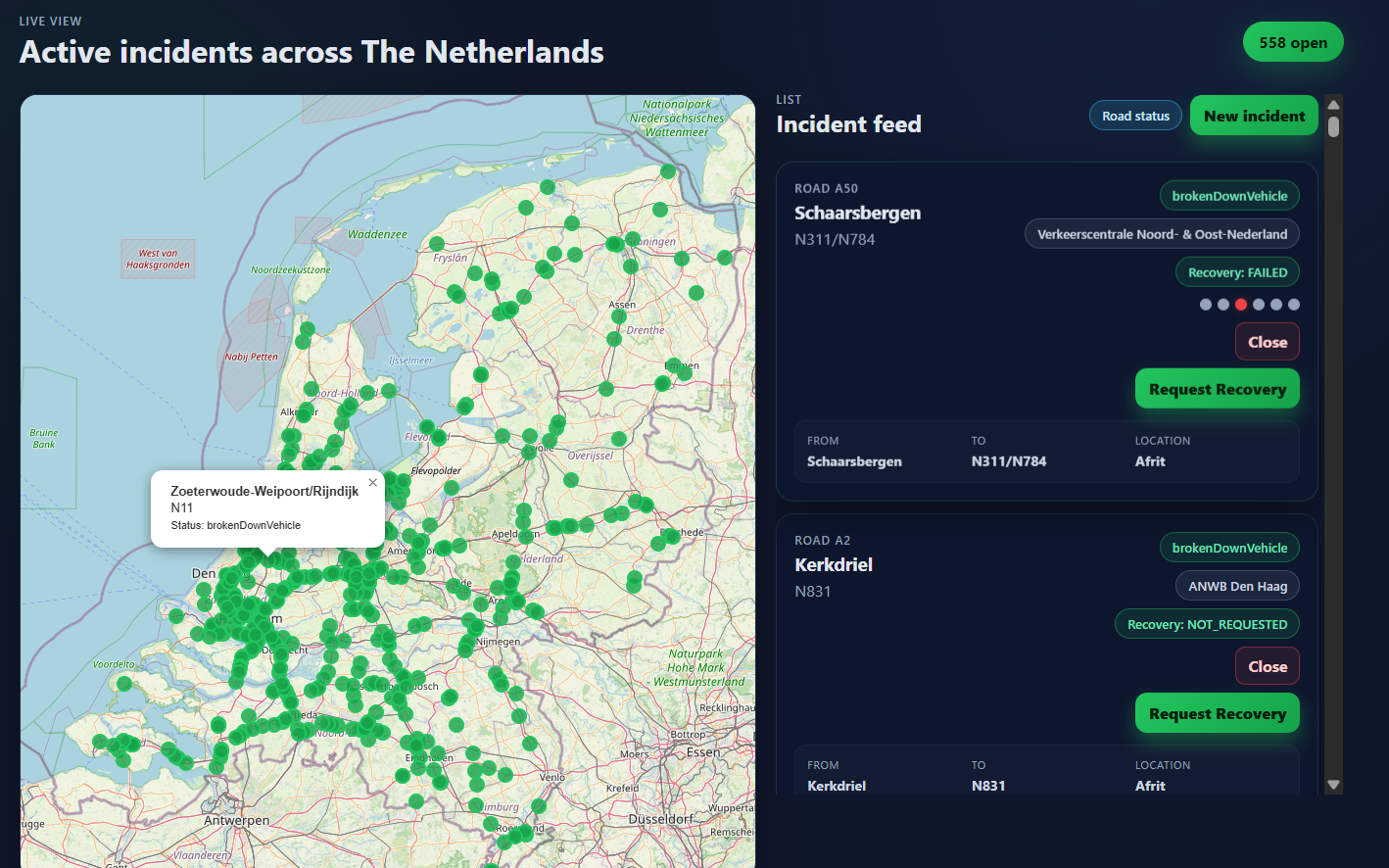Image resolution: width=1389 pixels, height=868 pixels.
Task: Click the scrollbar down arrow in incident feed
Action: [x=1333, y=785]
